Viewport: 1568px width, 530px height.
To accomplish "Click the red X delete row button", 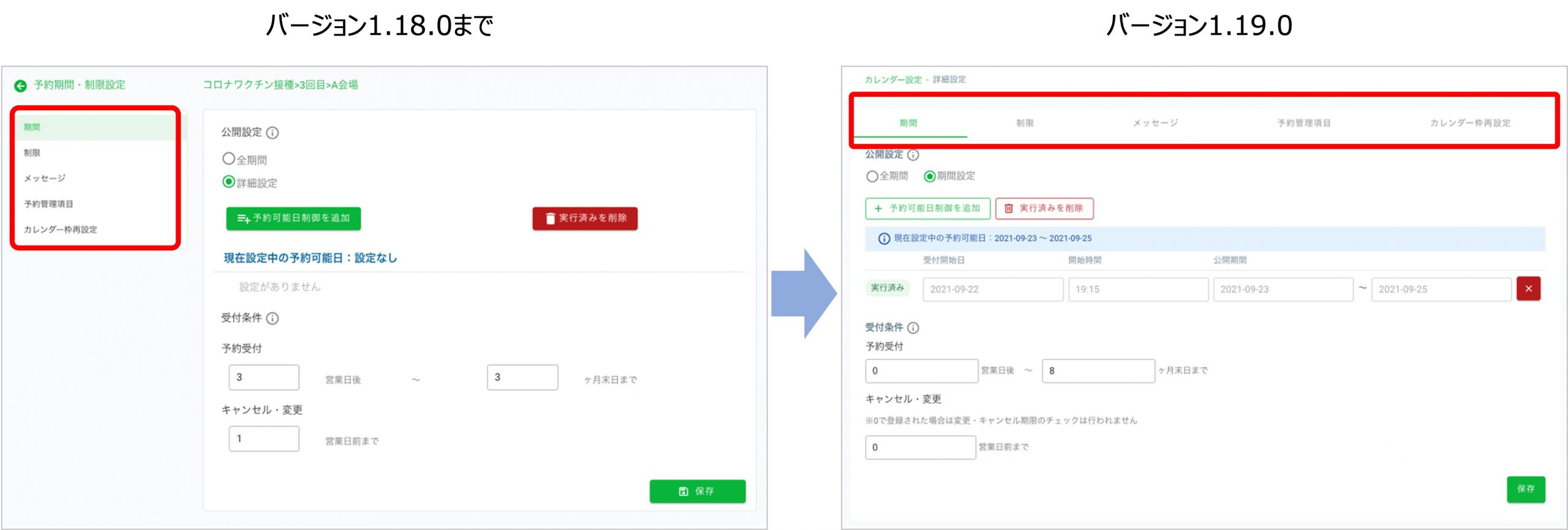I will click(x=1528, y=289).
